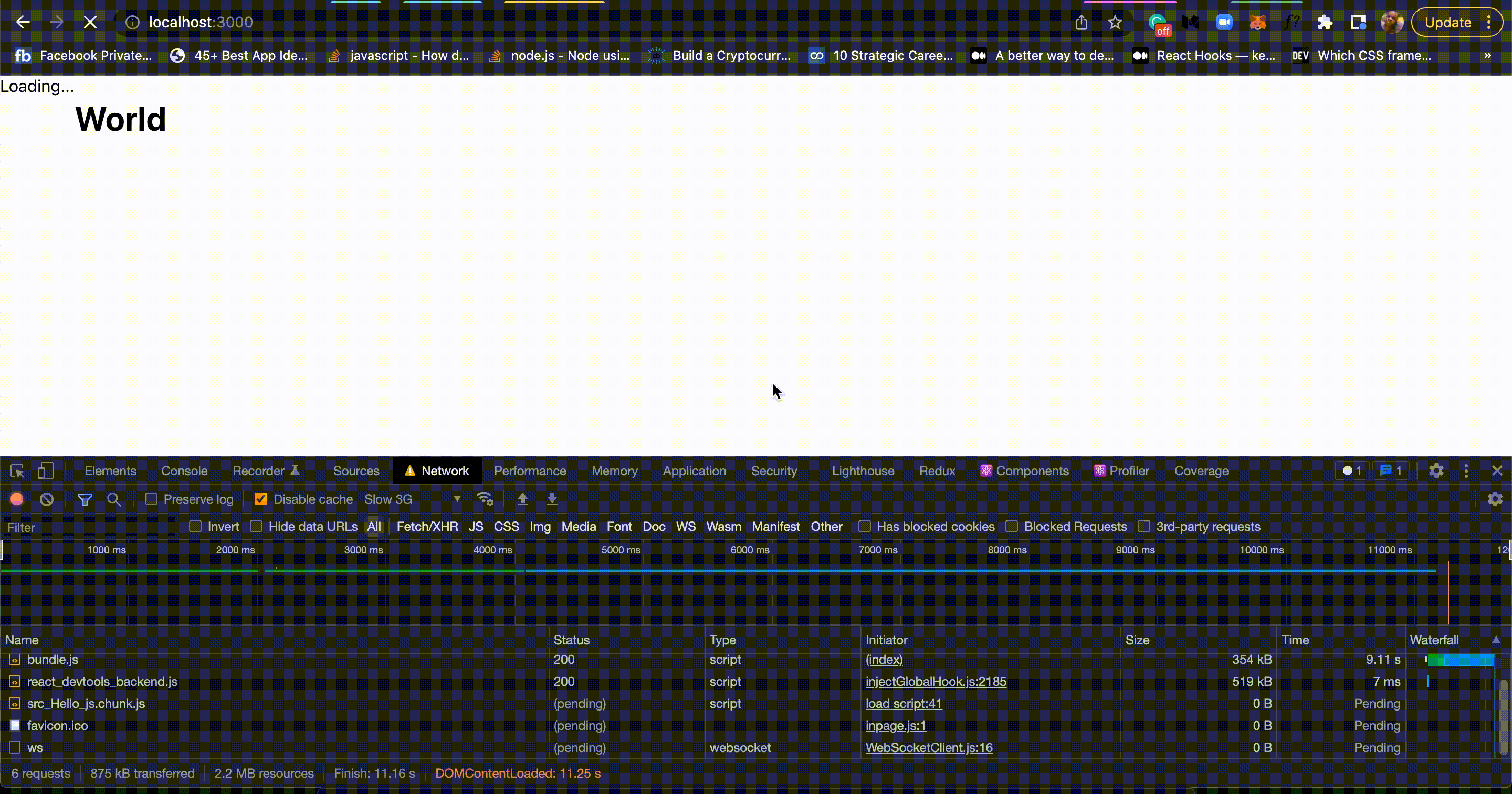Viewport: 1512px width, 794px height.
Task: Clear the network log
Action: click(x=46, y=499)
